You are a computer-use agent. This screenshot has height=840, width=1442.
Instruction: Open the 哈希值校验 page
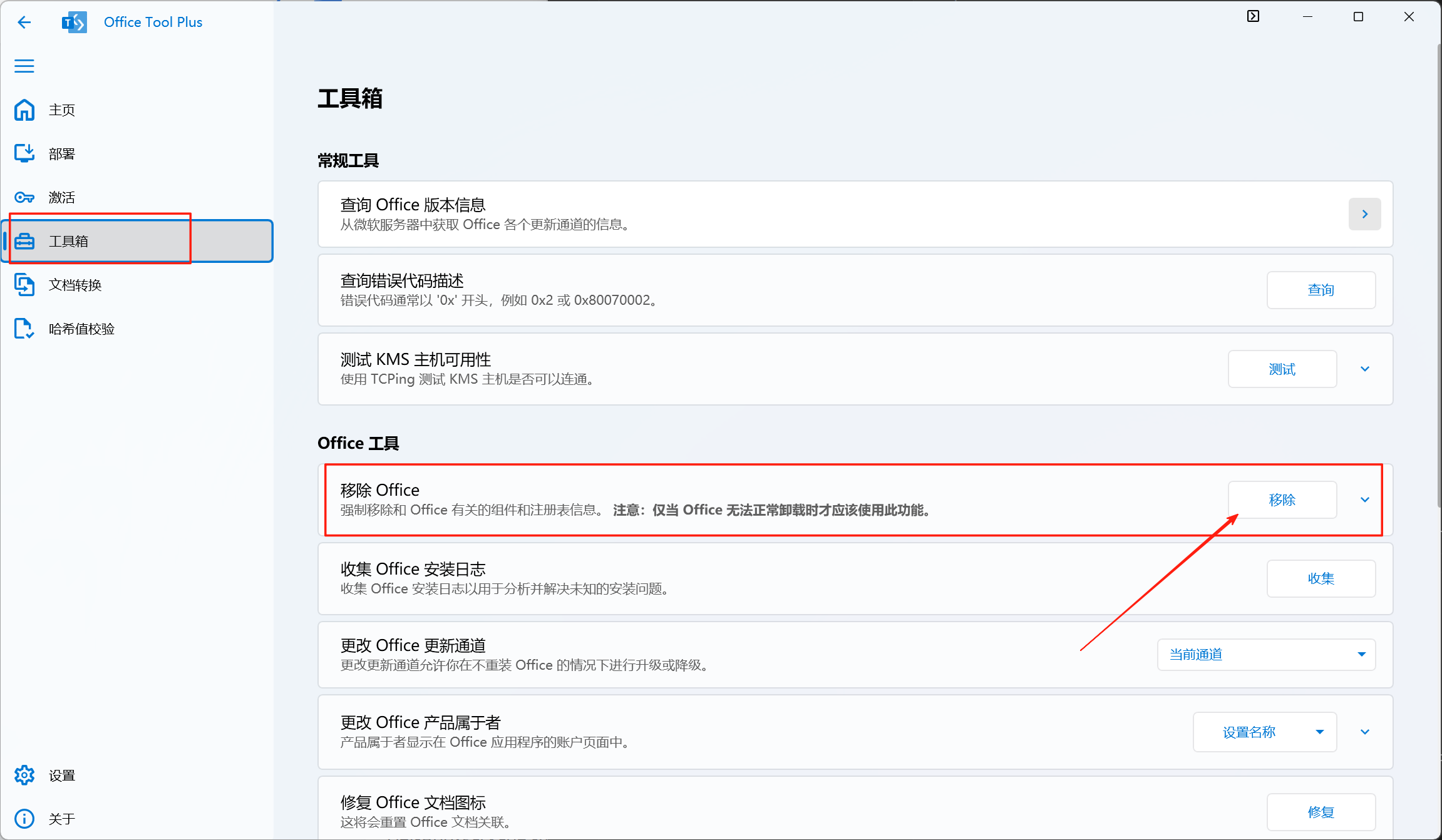[x=137, y=329]
